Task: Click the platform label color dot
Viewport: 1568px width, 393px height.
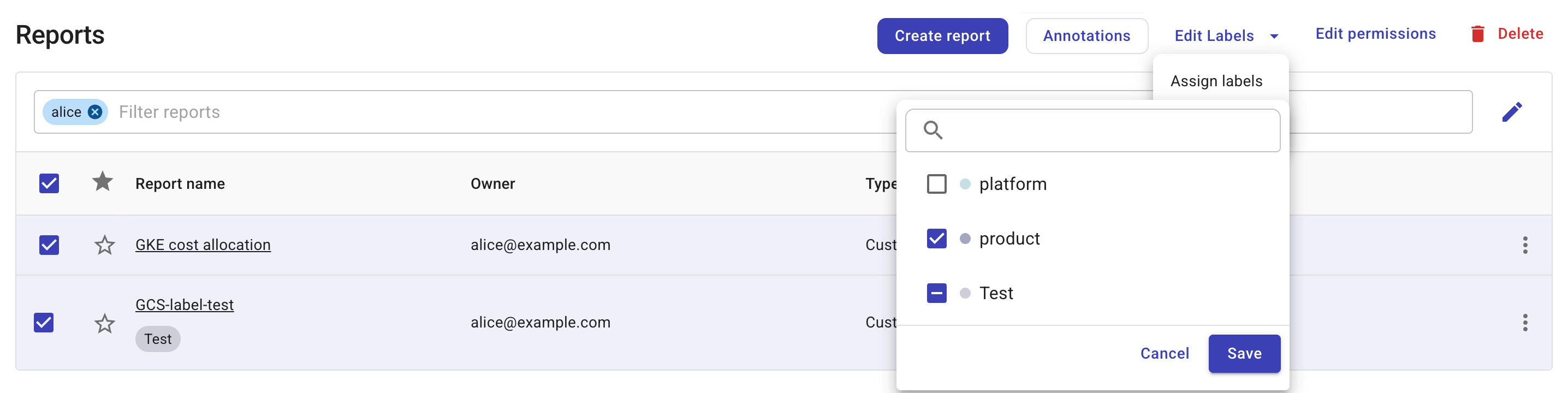Action: pyautogui.click(x=965, y=184)
